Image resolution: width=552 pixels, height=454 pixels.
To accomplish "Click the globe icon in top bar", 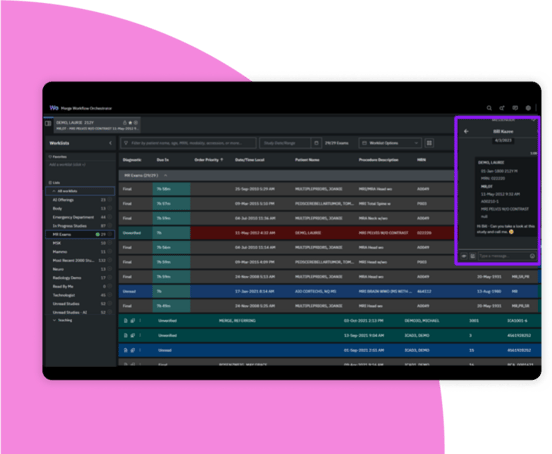I will (528, 108).
